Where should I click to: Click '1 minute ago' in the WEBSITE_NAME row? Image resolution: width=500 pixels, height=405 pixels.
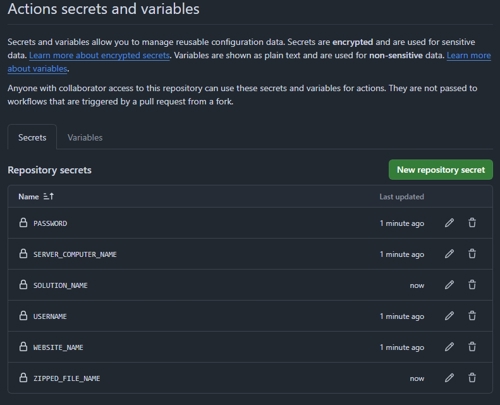pos(402,347)
